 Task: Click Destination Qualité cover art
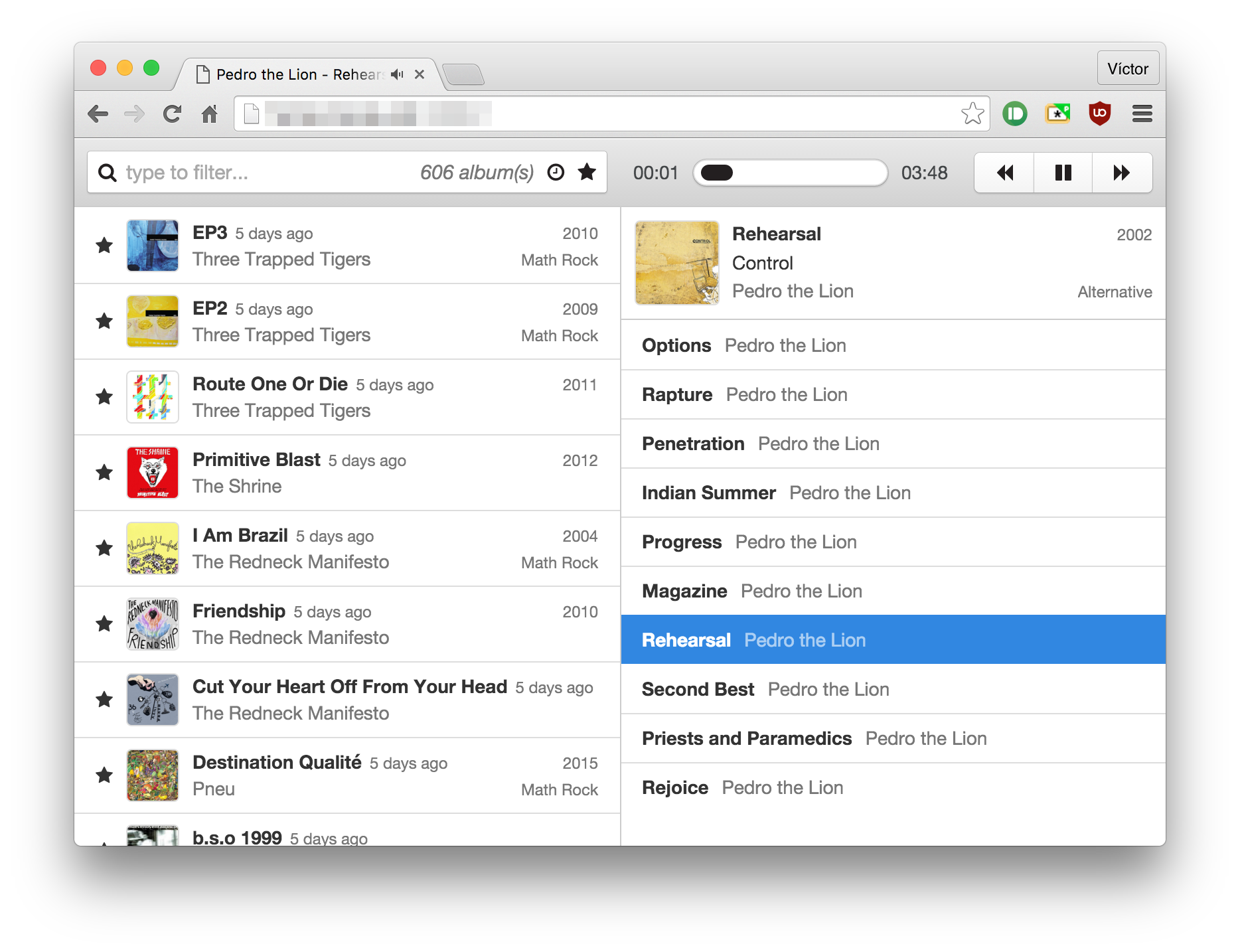(x=153, y=775)
